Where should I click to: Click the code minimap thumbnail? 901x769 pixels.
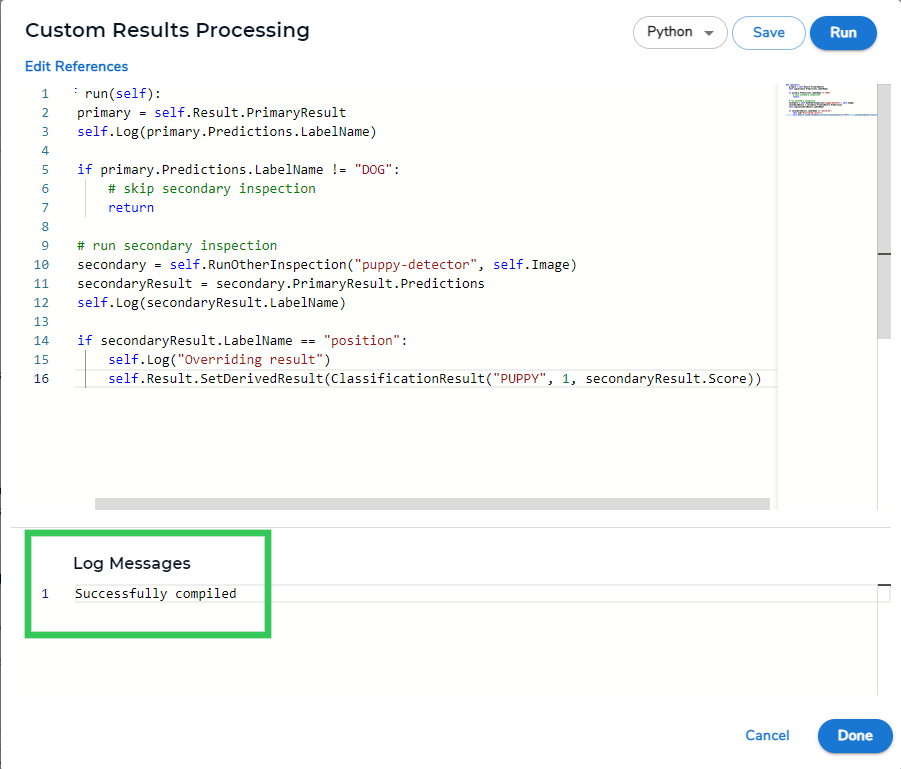pos(830,101)
